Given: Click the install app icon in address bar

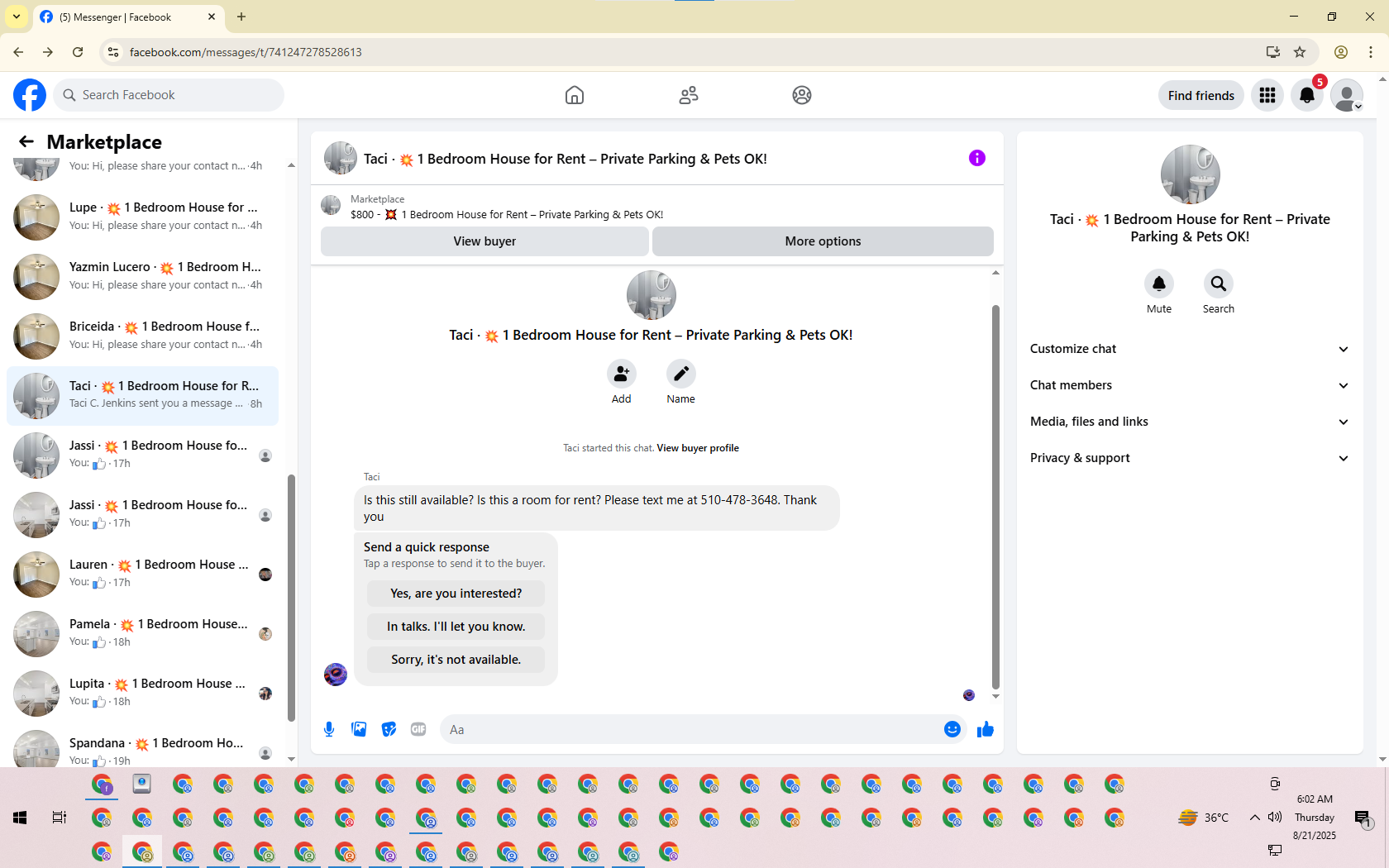Looking at the screenshot, I should [1273, 52].
